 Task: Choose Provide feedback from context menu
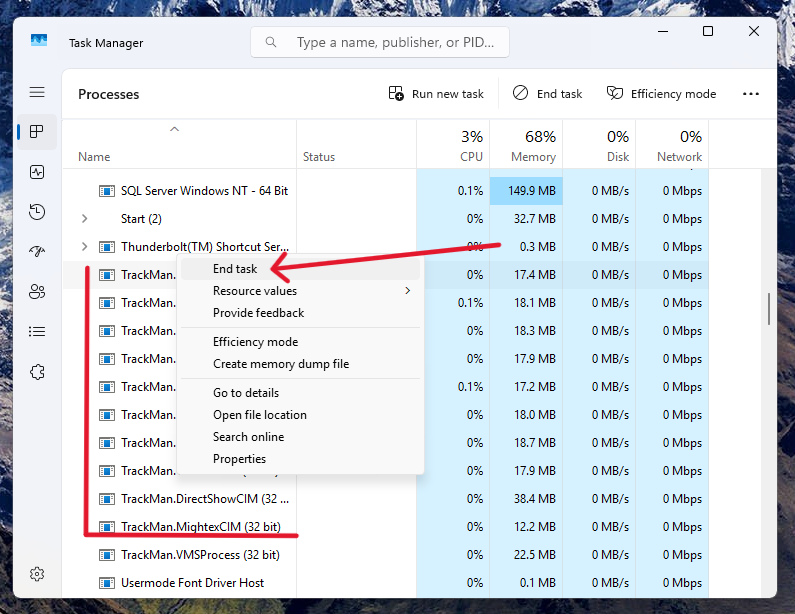tap(300, 313)
